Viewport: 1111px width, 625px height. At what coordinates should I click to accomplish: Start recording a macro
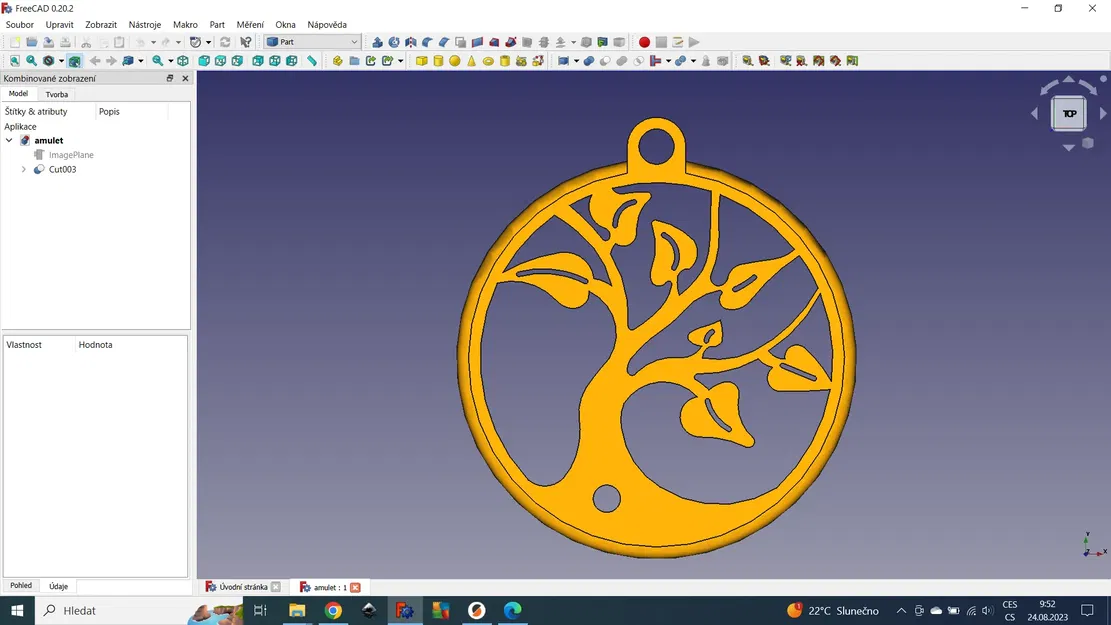(644, 42)
